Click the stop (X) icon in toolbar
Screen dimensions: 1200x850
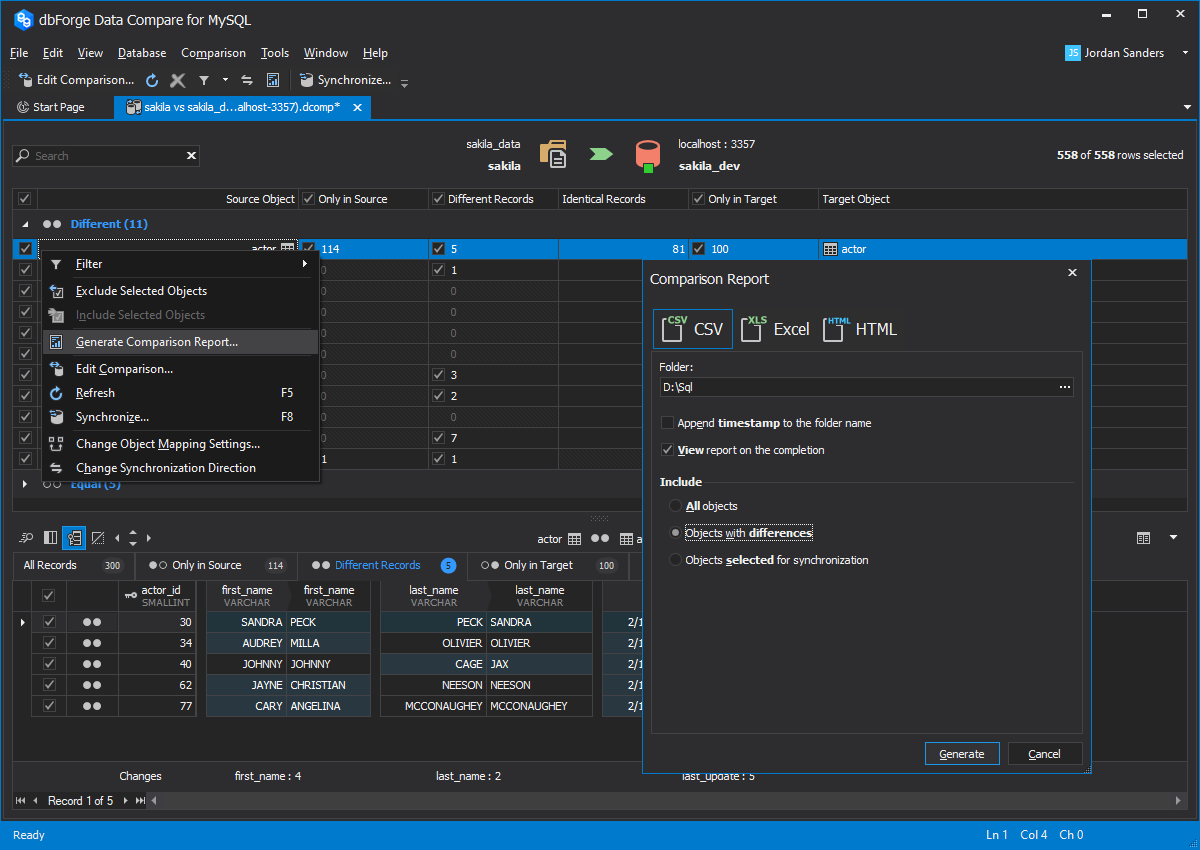(x=178, y=80)
